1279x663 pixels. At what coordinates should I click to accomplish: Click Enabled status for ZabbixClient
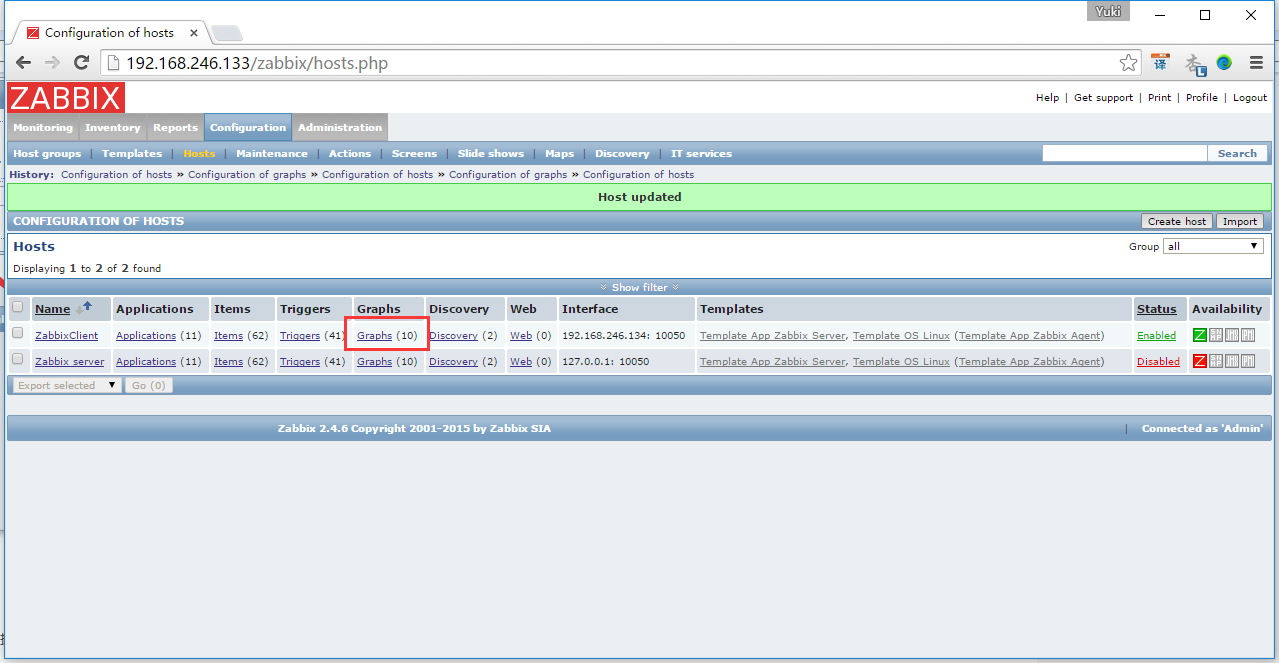1156,336
